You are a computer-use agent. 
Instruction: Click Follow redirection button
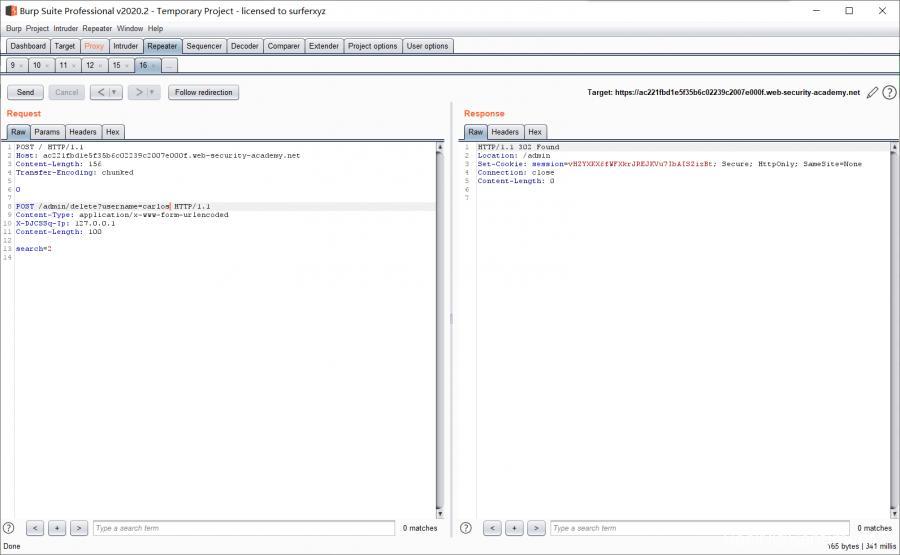click(x=203, y=92)
